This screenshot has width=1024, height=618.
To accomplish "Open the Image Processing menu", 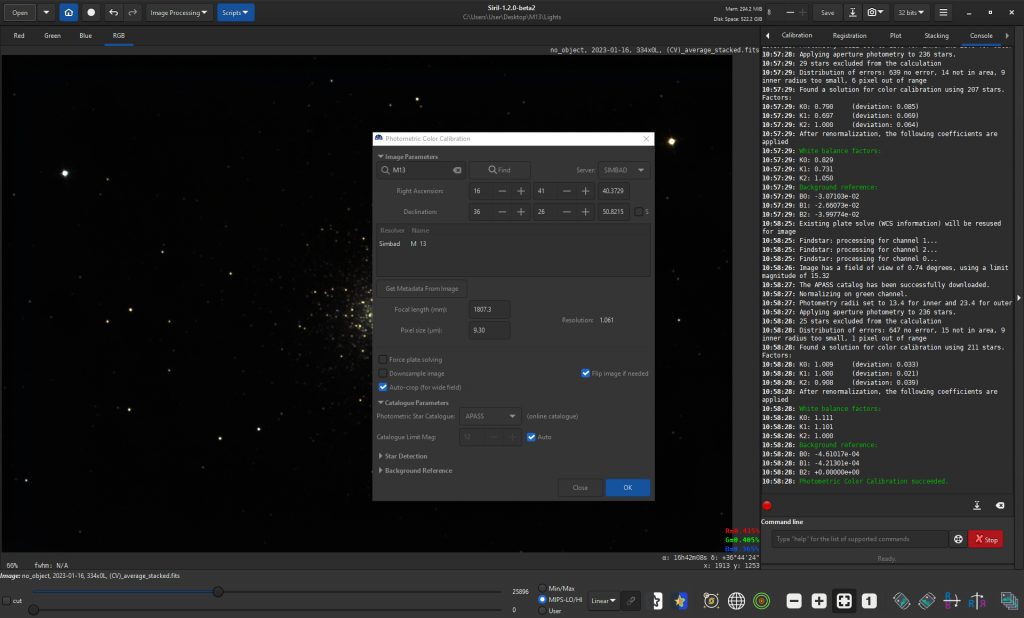I will (x=179, y=13).
